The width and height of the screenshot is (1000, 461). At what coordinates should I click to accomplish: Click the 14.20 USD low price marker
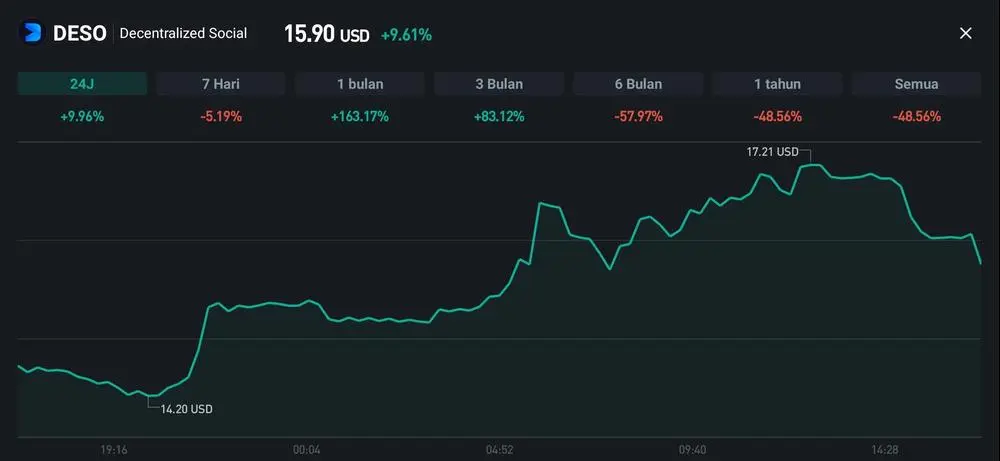tap(186, 409)
